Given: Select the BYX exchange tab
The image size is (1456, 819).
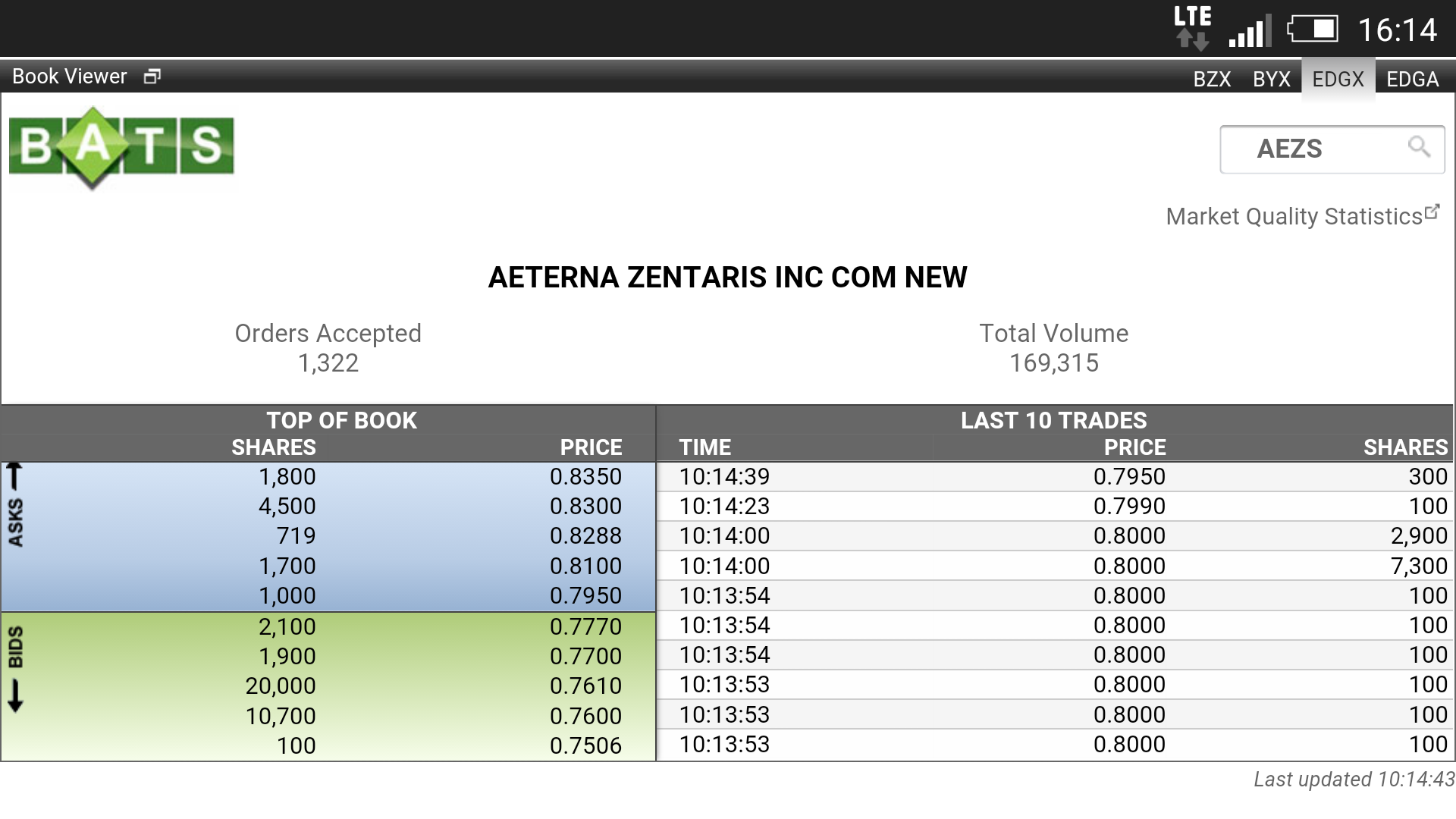Looking at the screenshot, I should coord(1271,78).
